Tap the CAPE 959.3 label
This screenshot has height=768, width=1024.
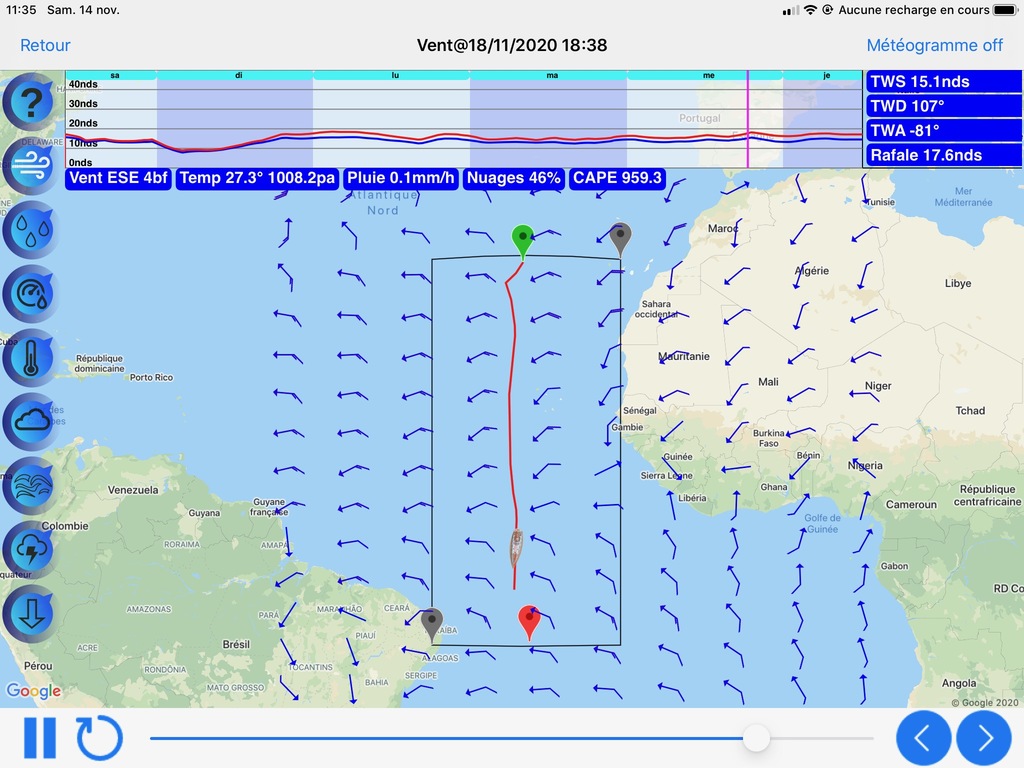(617, 178)
